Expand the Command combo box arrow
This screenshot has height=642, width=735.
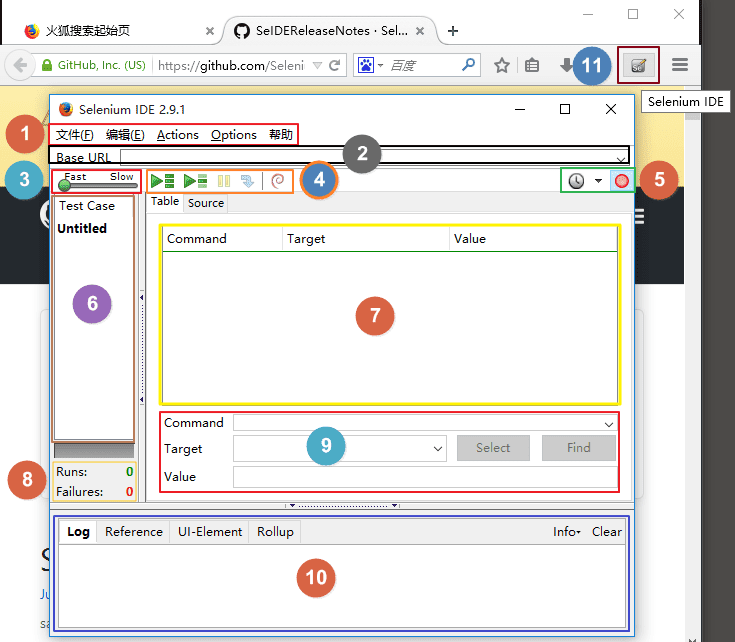[x=608, y=425]
